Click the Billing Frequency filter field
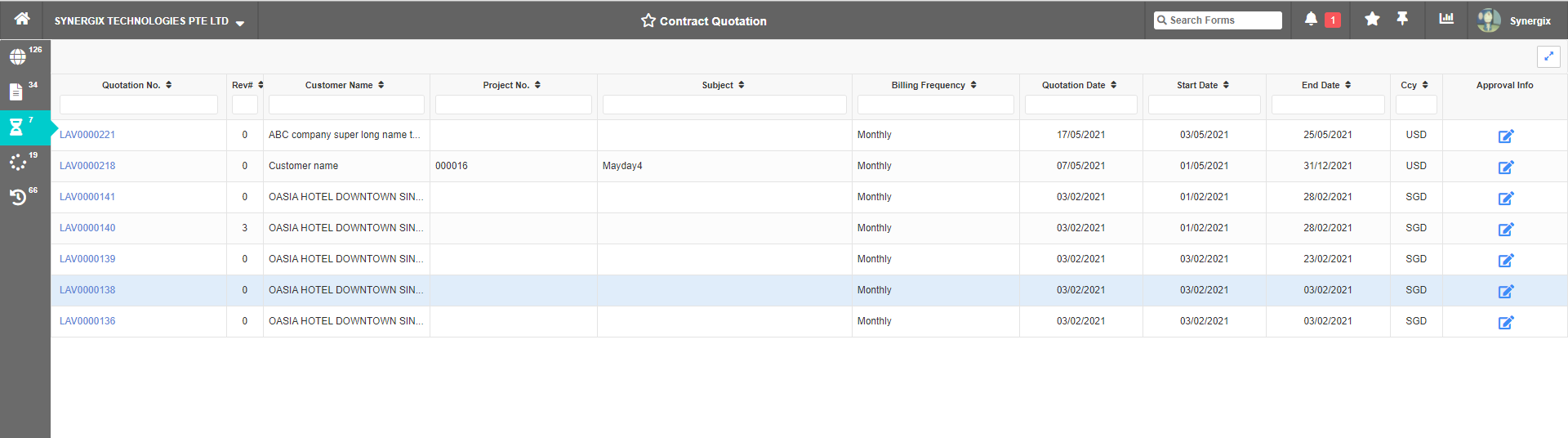 [x=936, y=105]
